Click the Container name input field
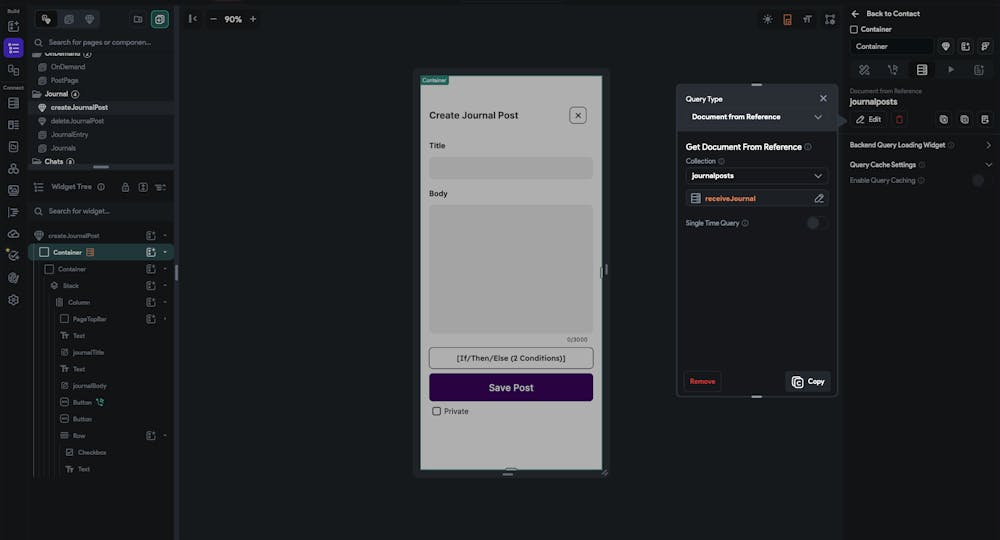 (x=891, y=46)
